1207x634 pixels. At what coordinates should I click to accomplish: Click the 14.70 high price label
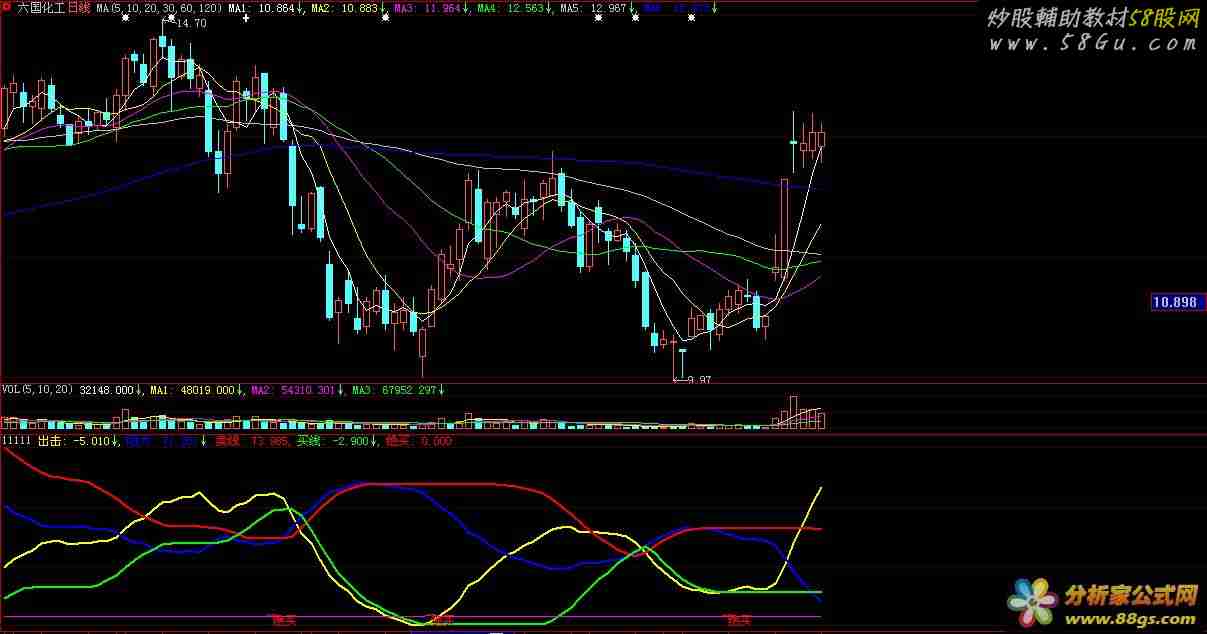[191, 23]
